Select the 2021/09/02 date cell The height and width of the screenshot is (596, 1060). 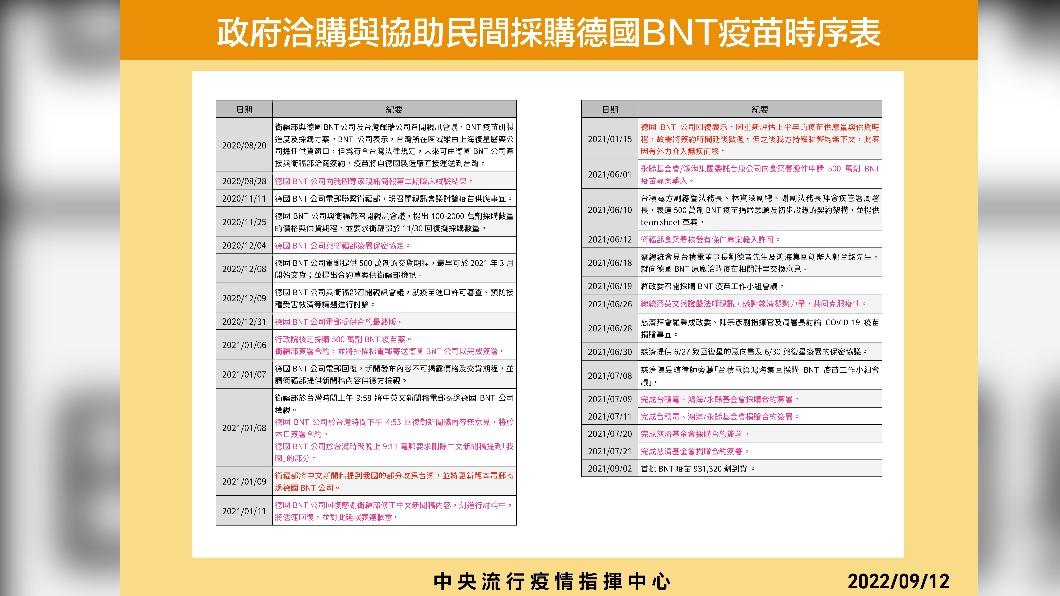(x=609, y=468)
